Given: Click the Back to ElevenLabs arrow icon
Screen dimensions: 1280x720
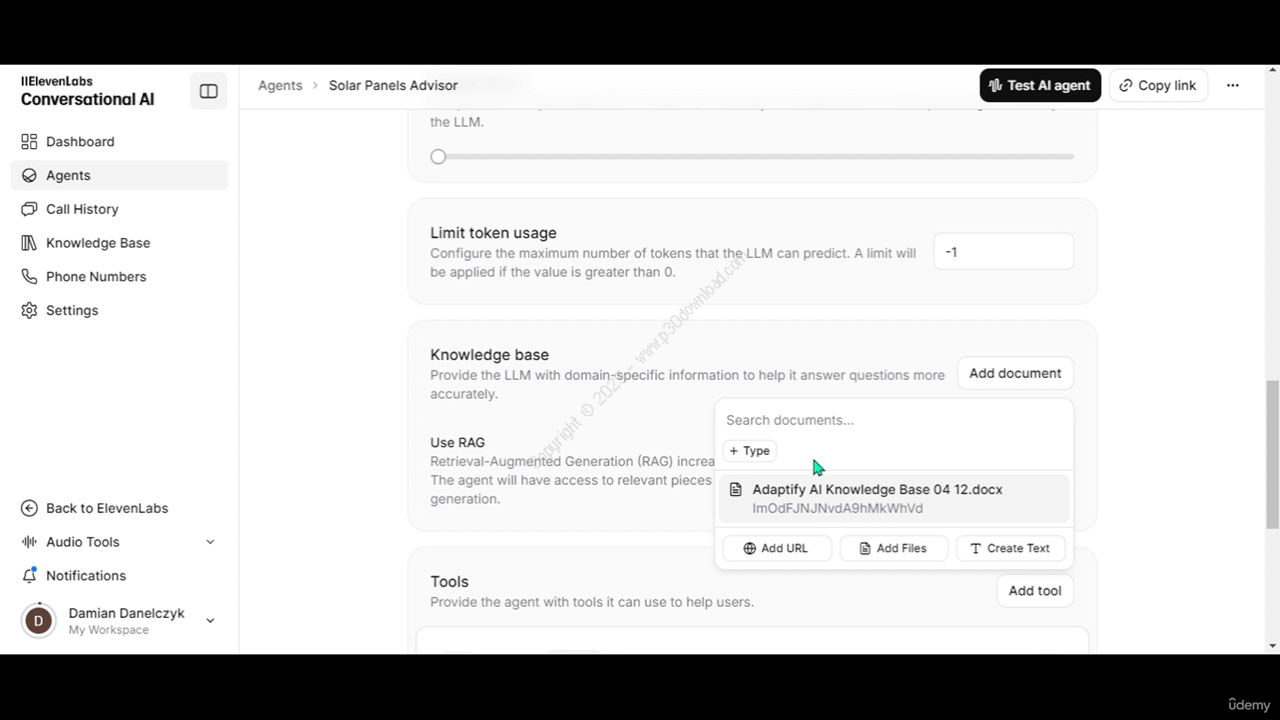Looking at the screenshot, I should point(29,508).
